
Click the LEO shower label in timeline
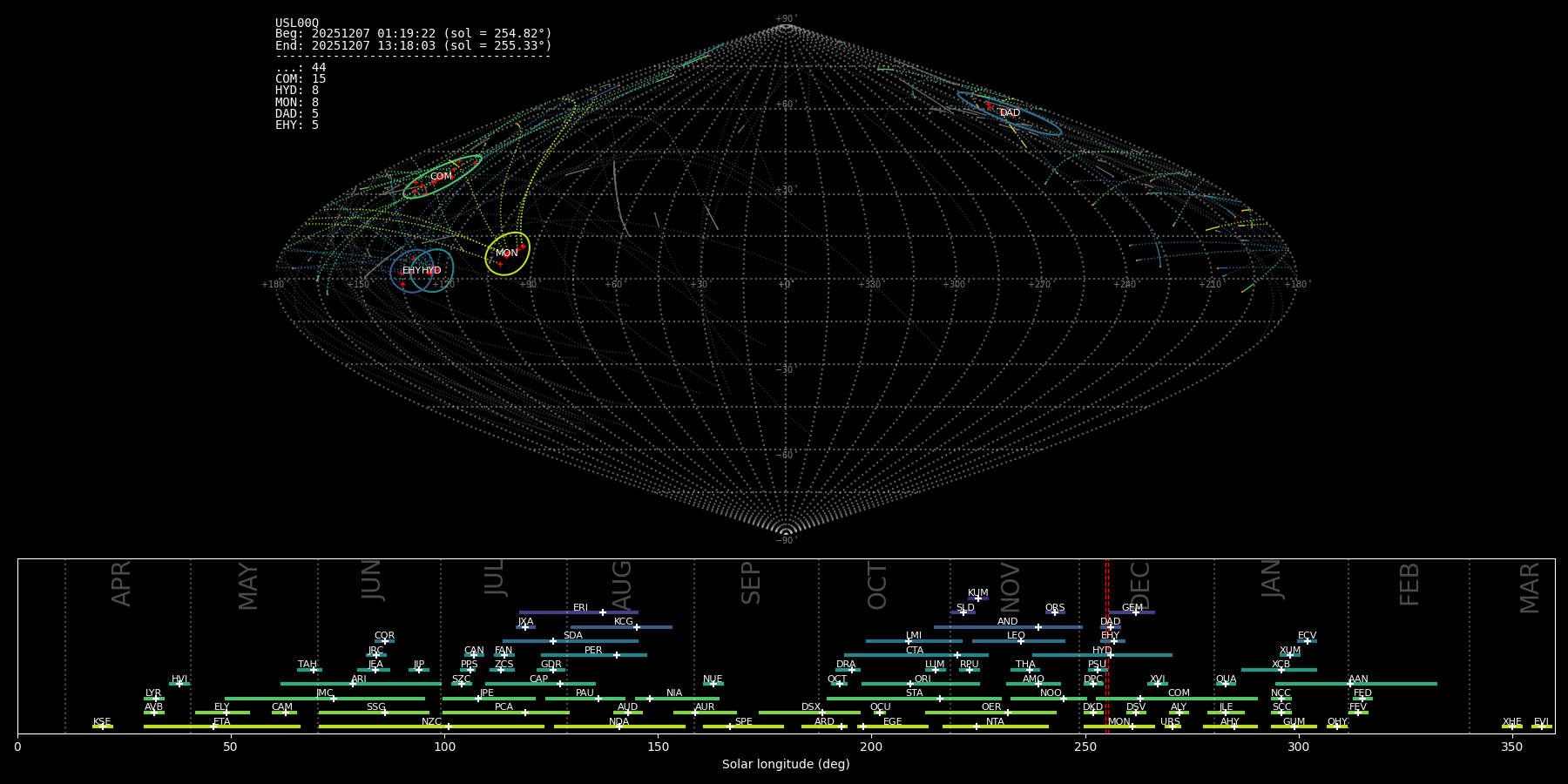[x=1016, y=636]
